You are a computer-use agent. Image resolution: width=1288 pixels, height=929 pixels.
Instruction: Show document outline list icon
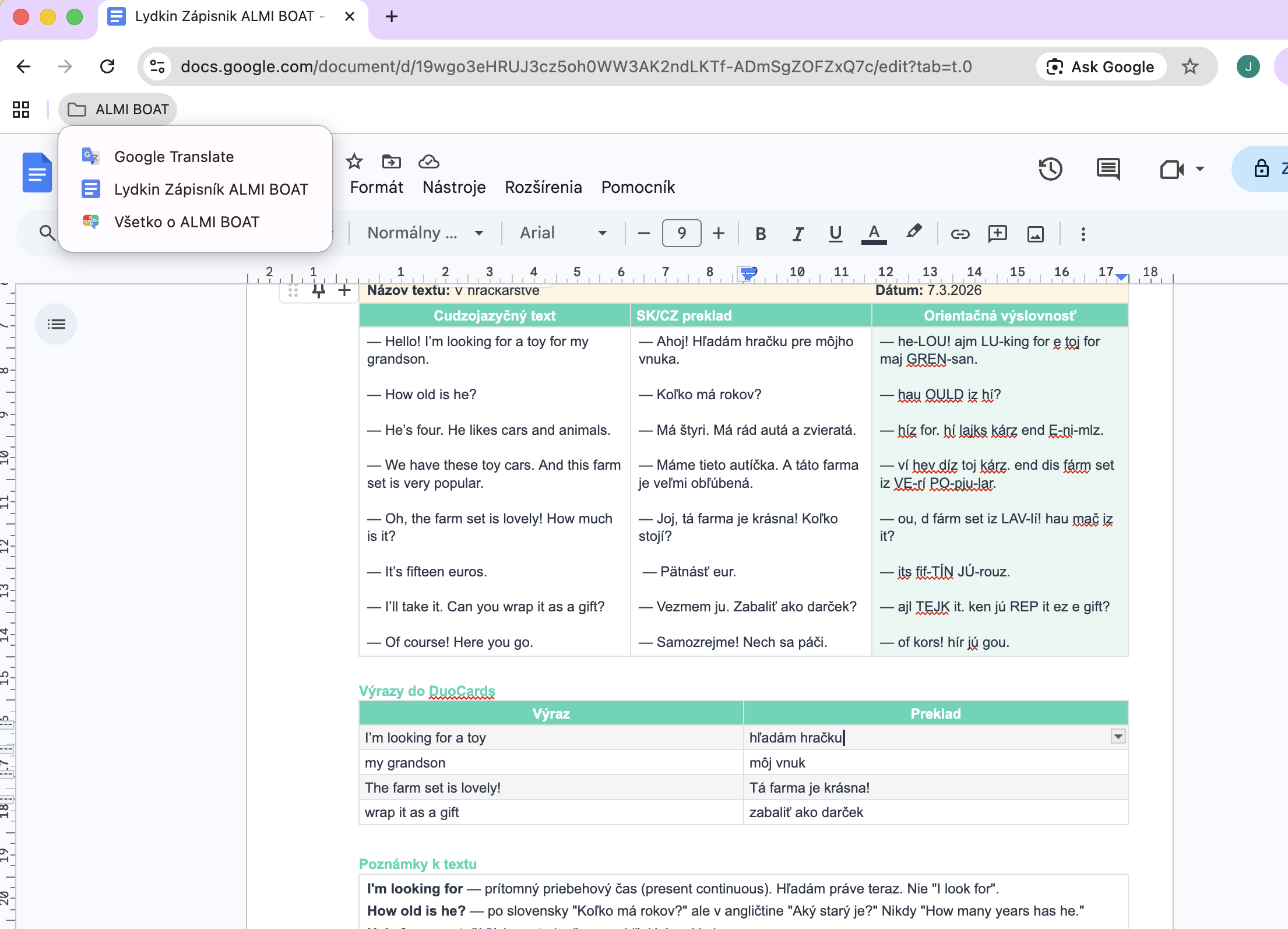click(x=56, y=324)
